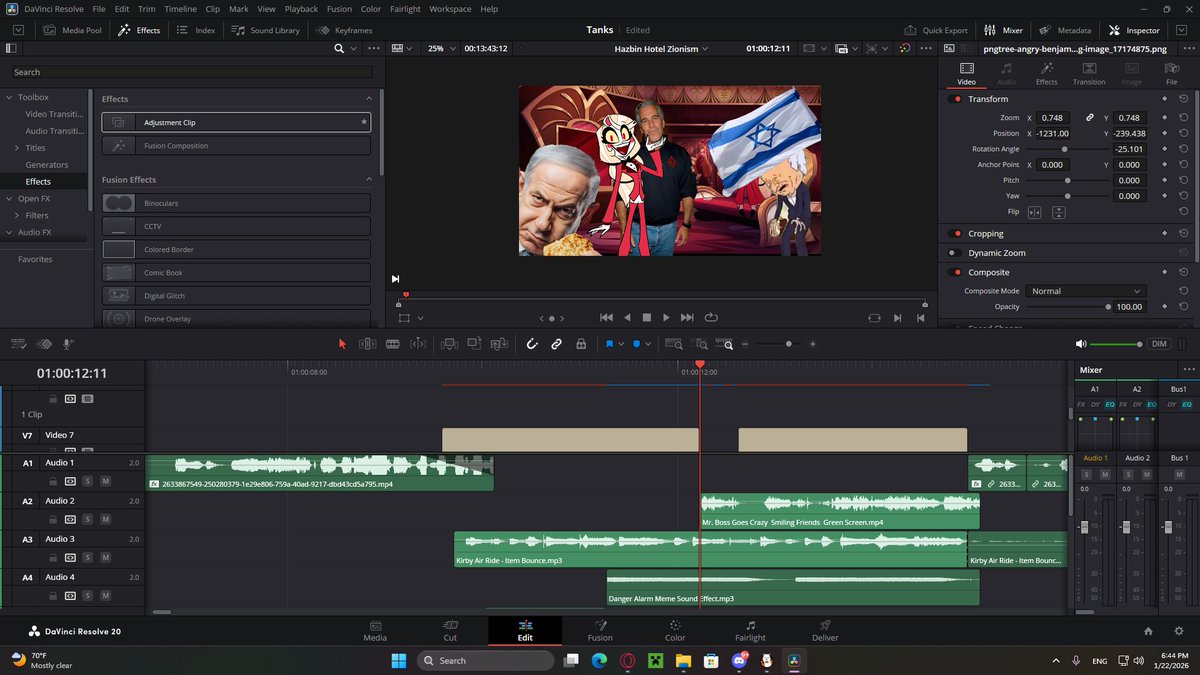This screenshot has width=1200, height=675.
Task: Click the Position Lock padlock icon
Action: pyautogui.click(x=581, y=344)
